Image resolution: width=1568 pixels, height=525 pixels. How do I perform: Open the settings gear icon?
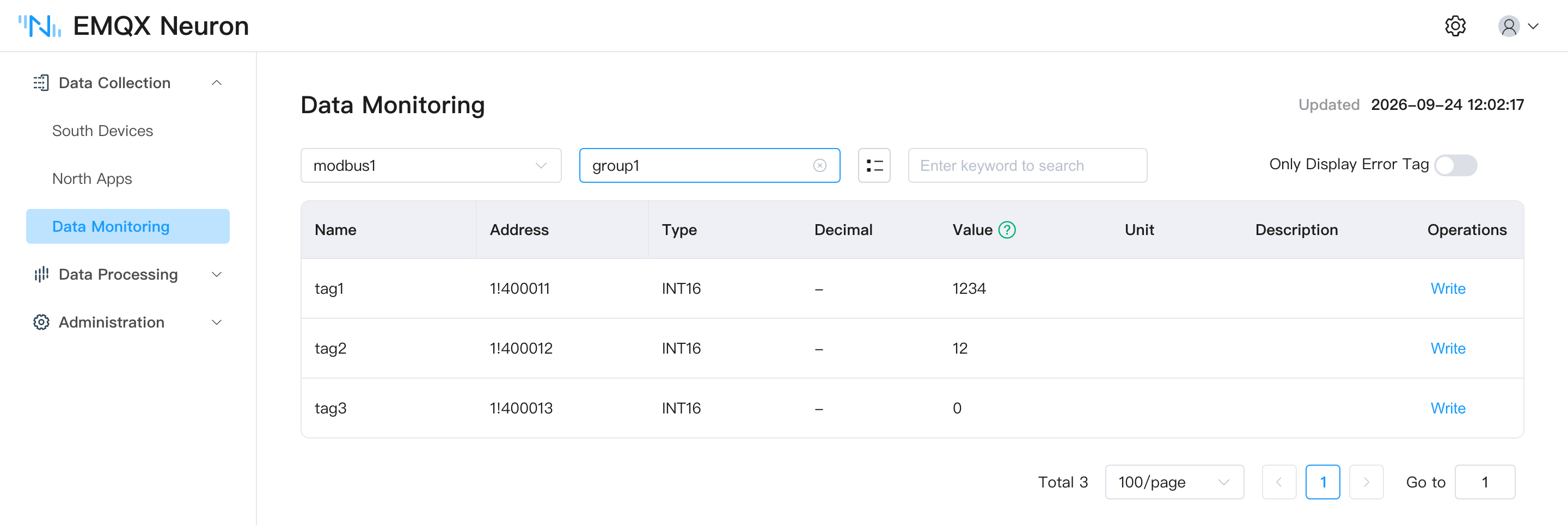tap(1455, 26)
